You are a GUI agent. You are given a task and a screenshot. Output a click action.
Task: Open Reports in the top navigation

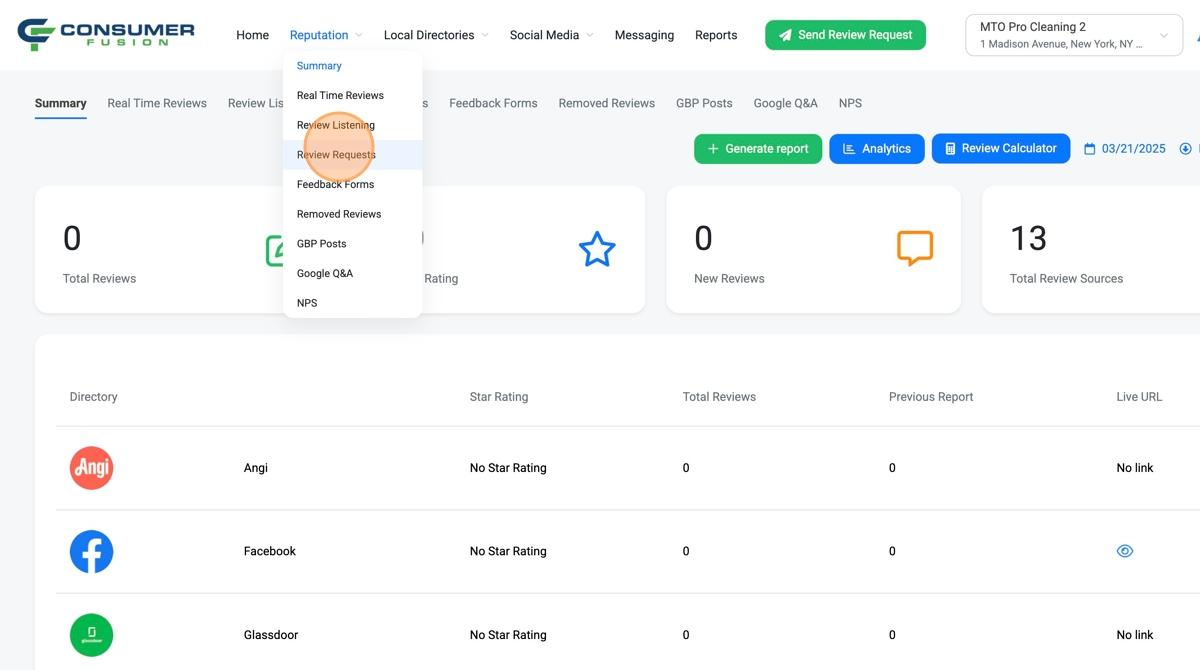716,35
